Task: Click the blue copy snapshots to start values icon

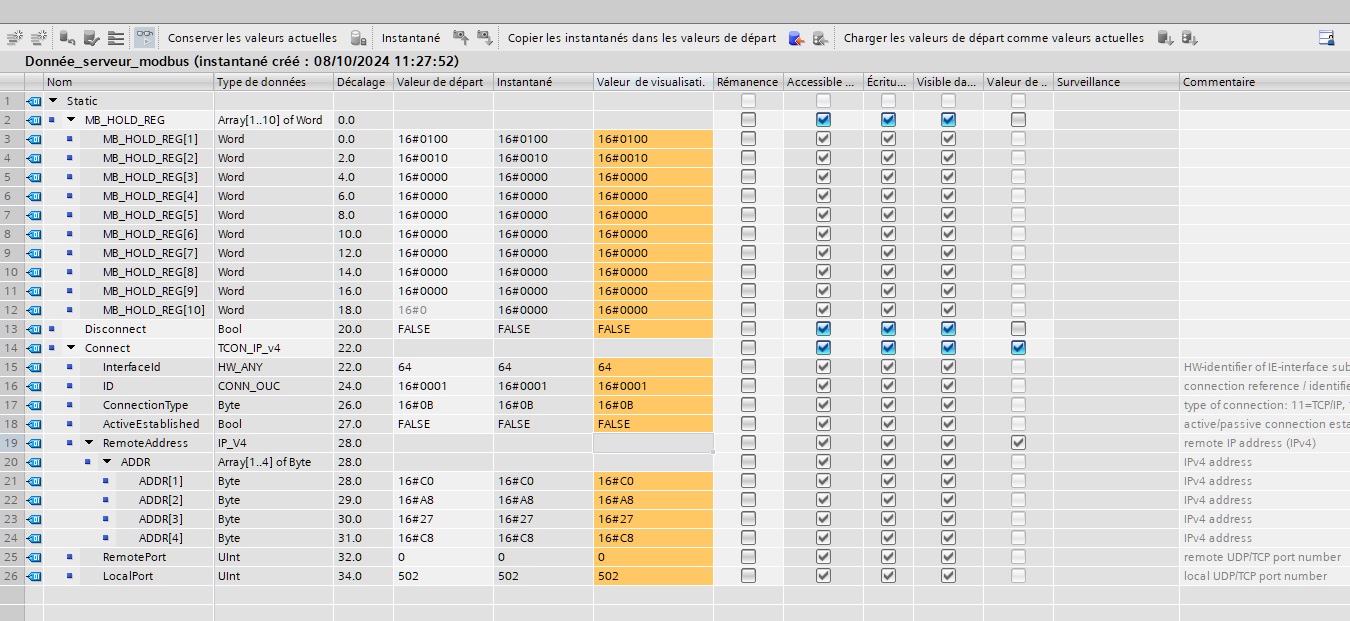Action: [x=795, y=38]
